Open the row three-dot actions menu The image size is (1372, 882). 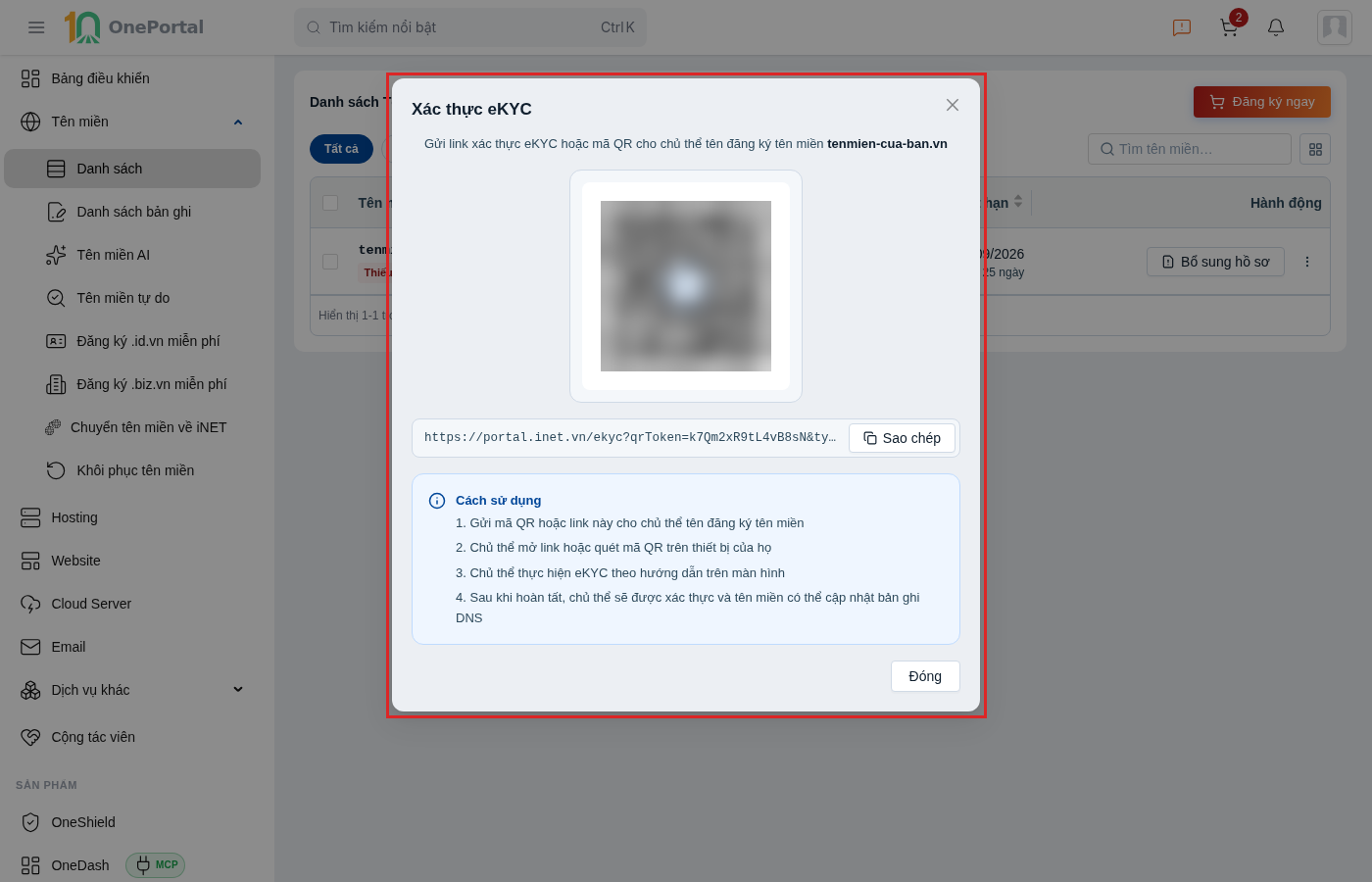(x=1307, y=262)
